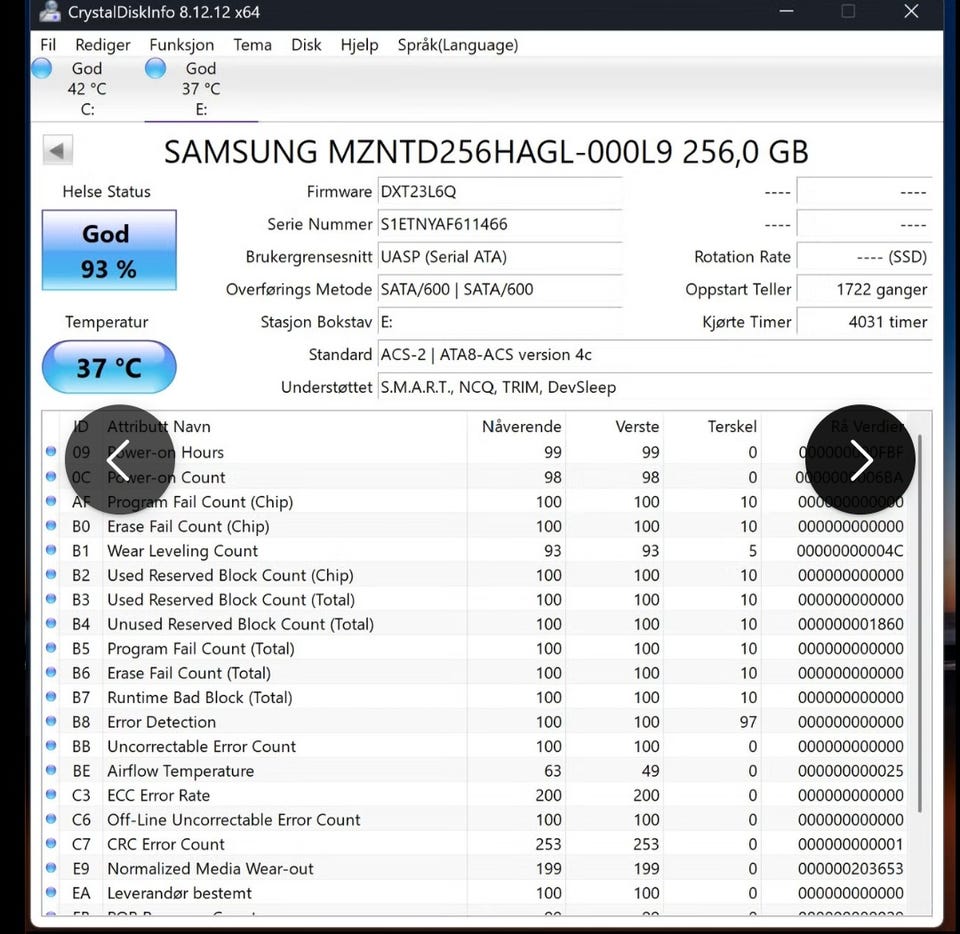Click the 37 °C temperature button
This screenshot has height=934, width=960.
point(109,367)
